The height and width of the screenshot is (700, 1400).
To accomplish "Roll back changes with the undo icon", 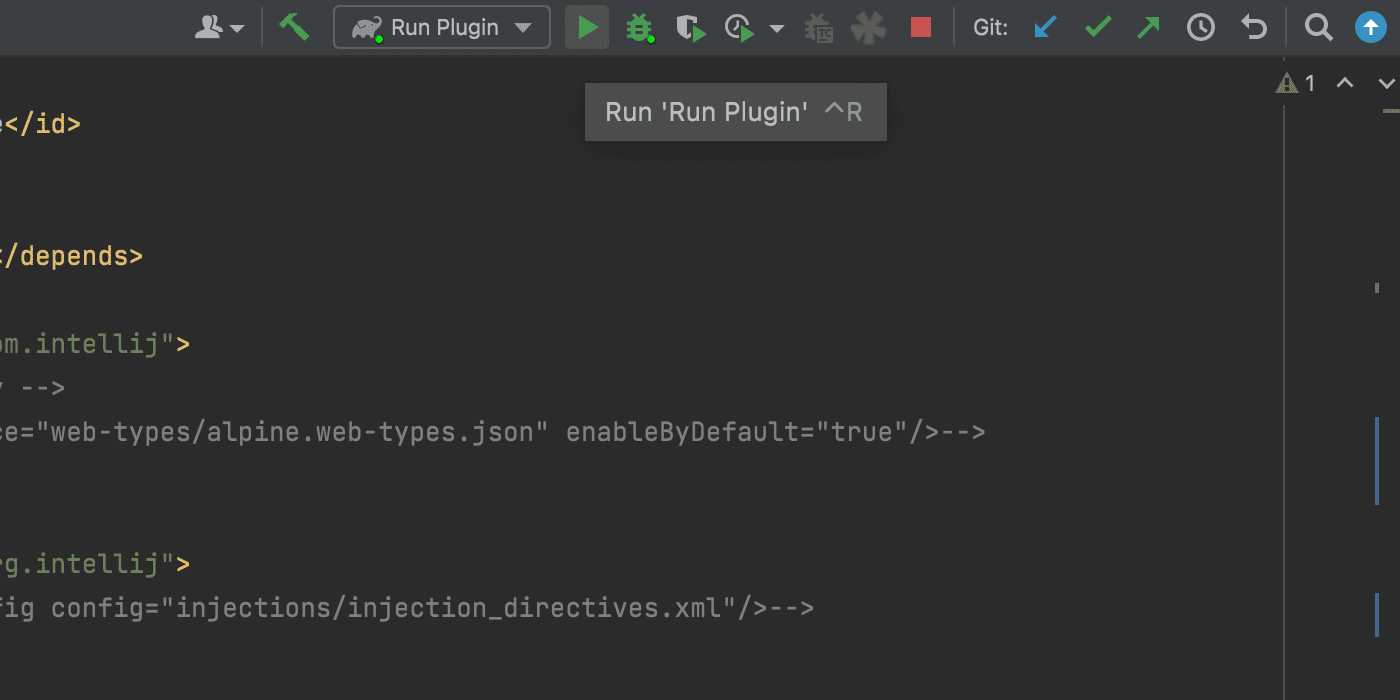I will click(1253, 27).
